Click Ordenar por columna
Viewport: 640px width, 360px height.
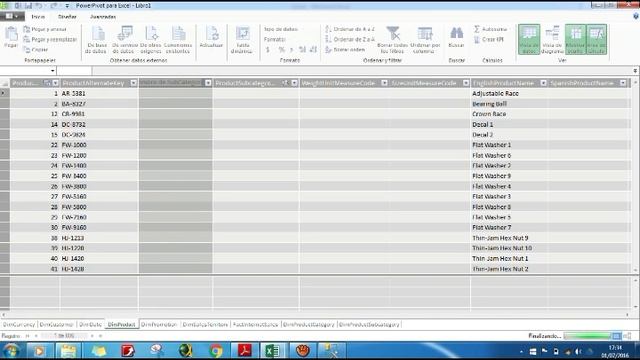(x=425, y=40)
